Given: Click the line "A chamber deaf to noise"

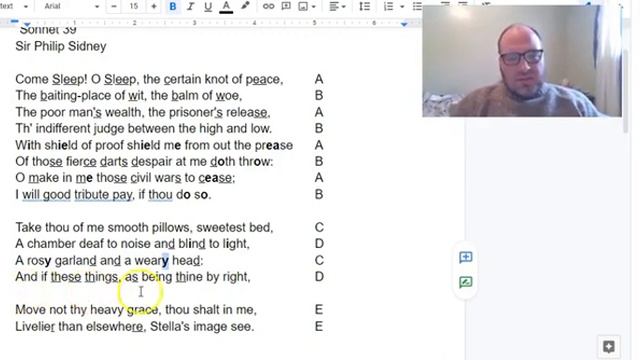Looking at the screenshot, I should (132, 244).
